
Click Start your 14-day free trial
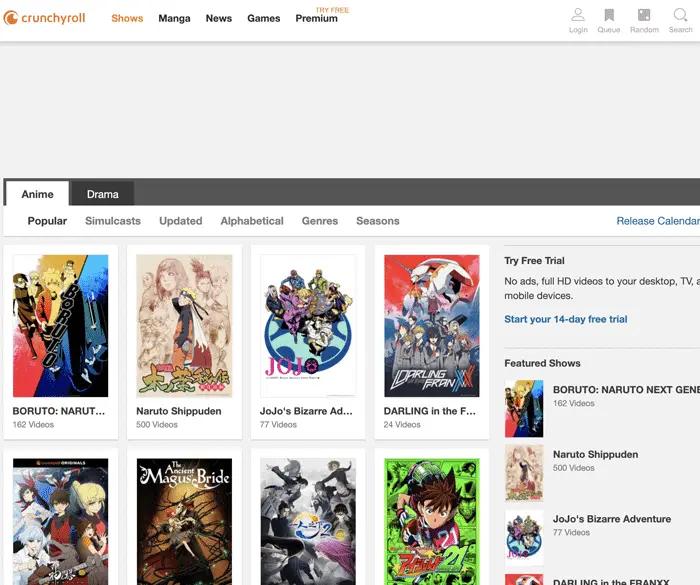click(x=566, y=319)
